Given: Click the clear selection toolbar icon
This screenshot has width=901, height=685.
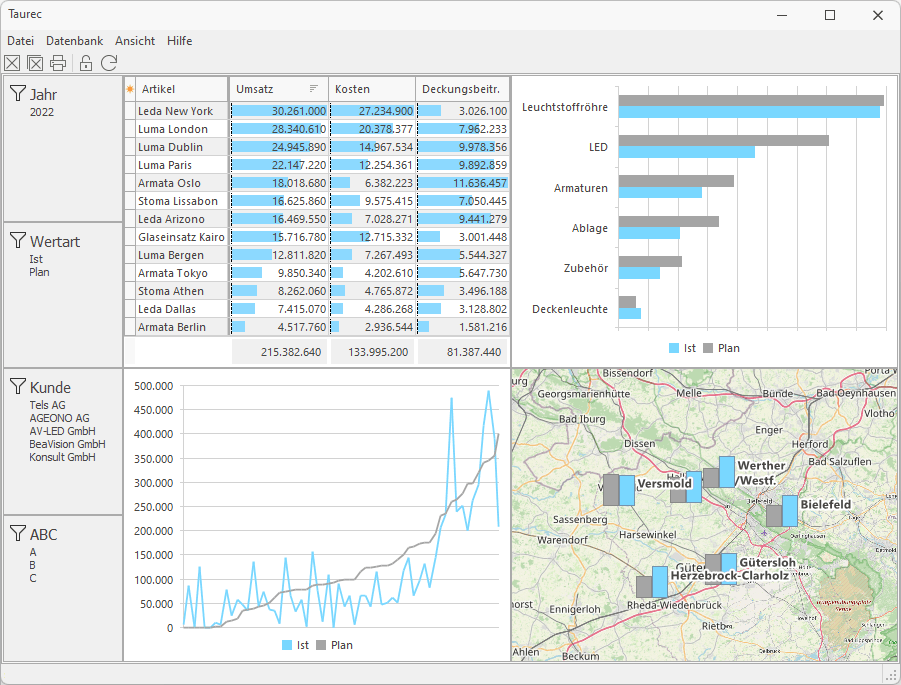Looking at the screenshot, I should click(x=12, y=64).
